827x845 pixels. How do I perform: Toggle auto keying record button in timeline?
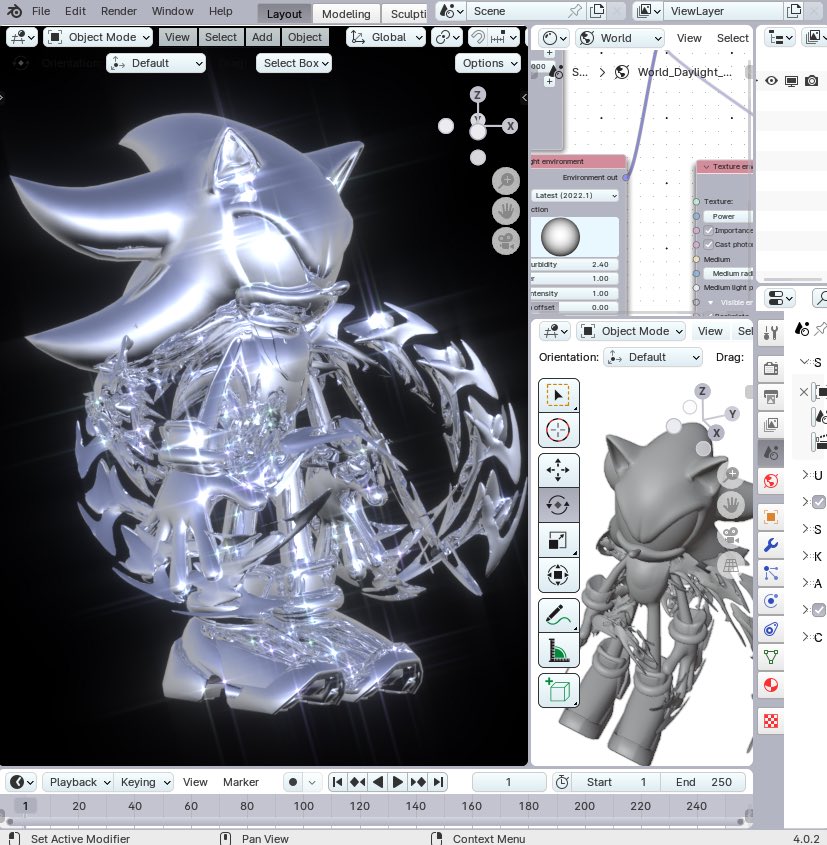click(293, 782)
